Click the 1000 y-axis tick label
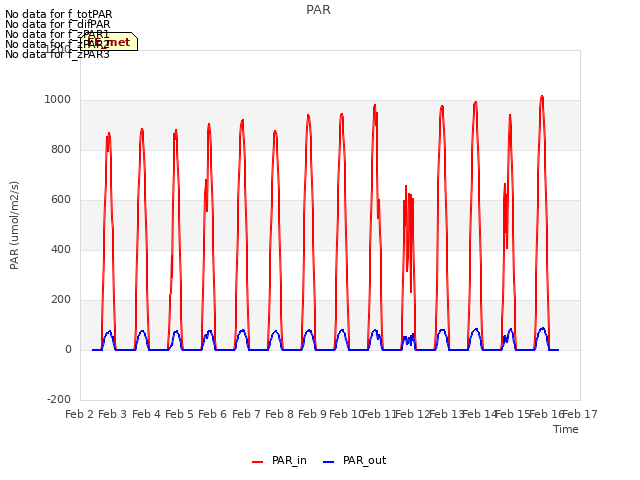The image size is (640, 480). [58, 100]
